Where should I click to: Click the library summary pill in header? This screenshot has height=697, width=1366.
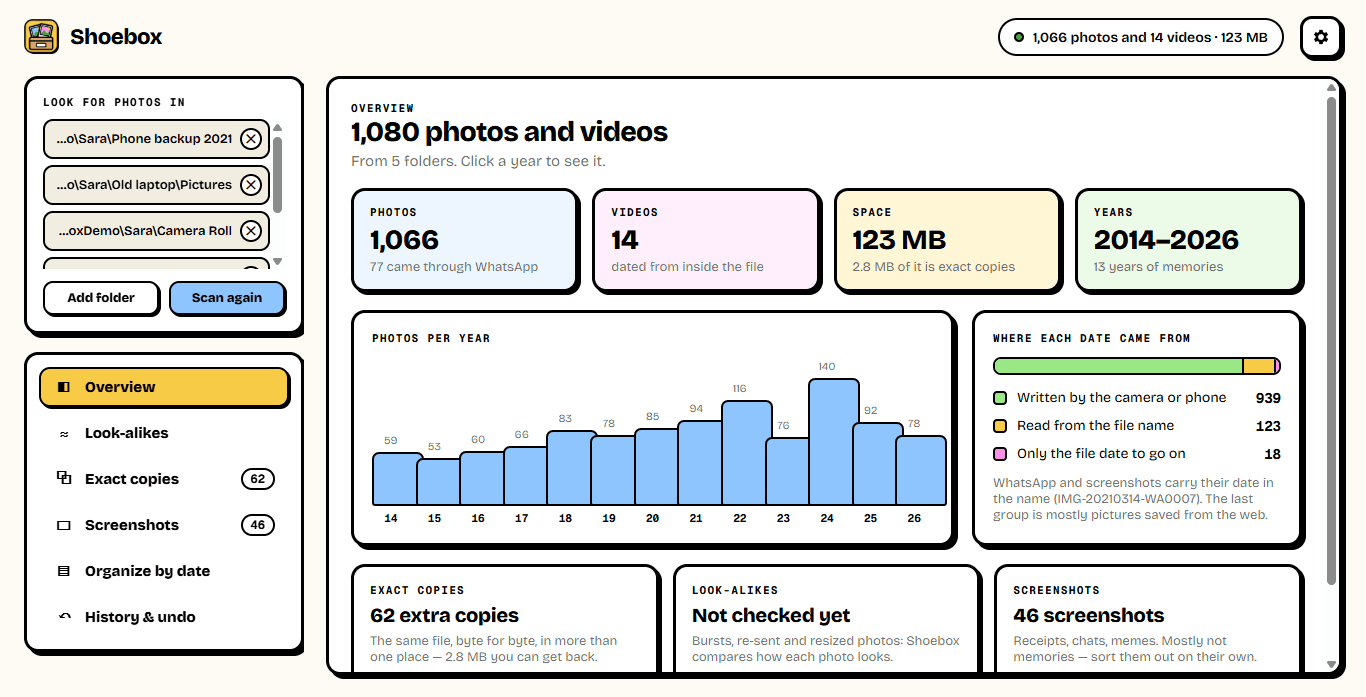point(1140,37)
